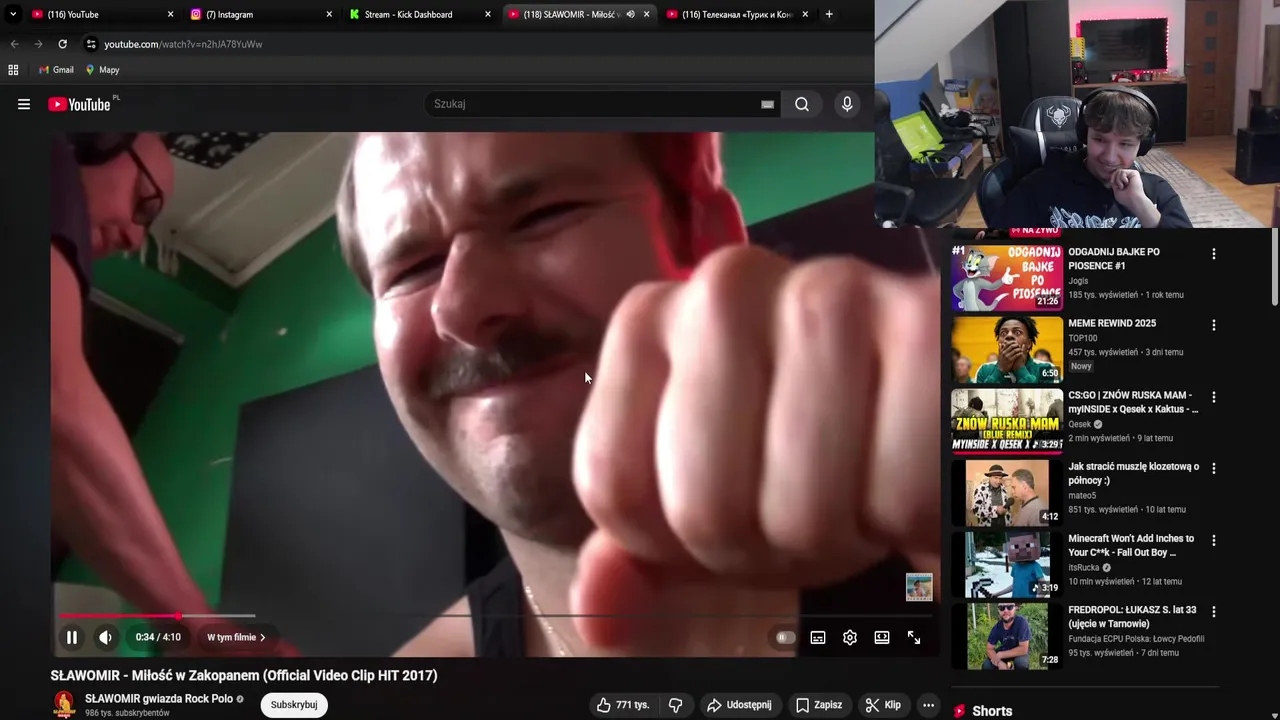Open Mapy bookmark
The height and width of the screenshot is (720, 1280).
coord(103,70)
